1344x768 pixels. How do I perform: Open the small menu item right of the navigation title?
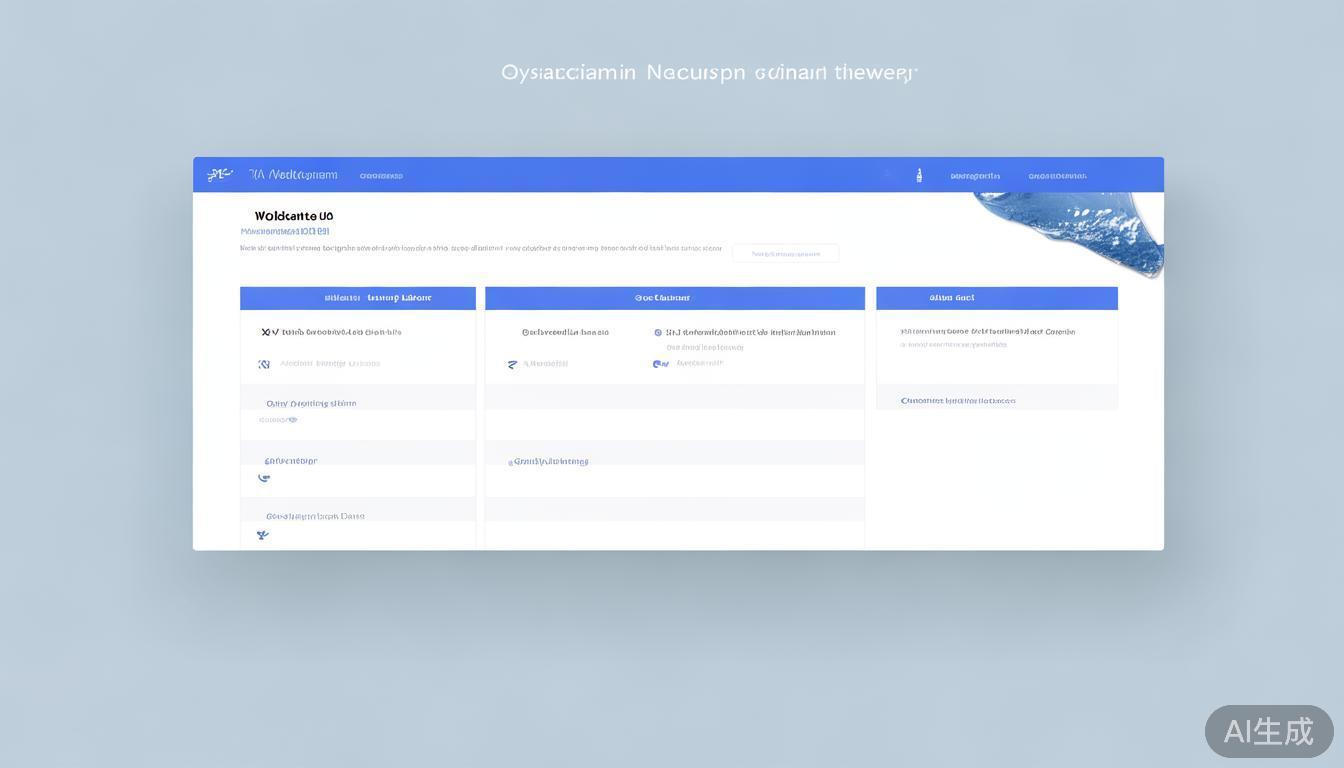click(381, 176)
